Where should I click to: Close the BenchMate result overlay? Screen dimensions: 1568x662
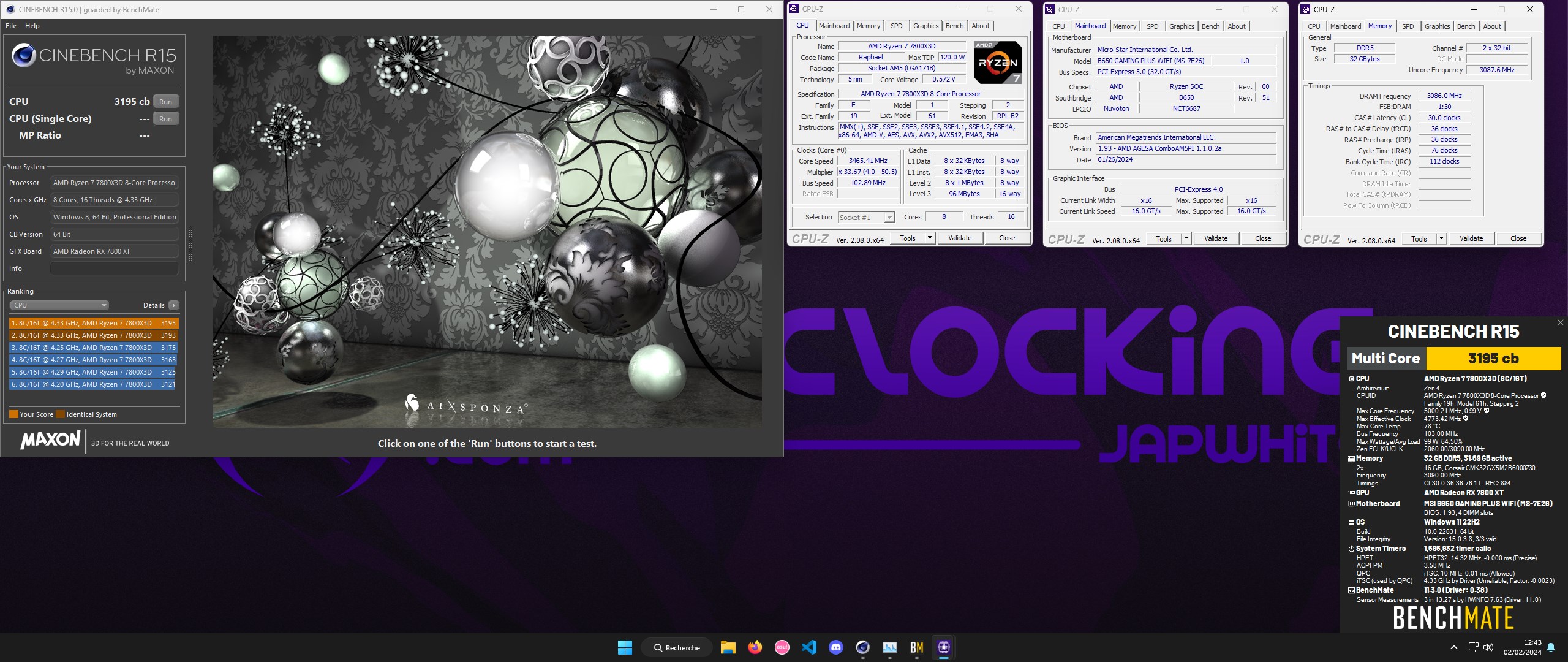point(1560,322)
